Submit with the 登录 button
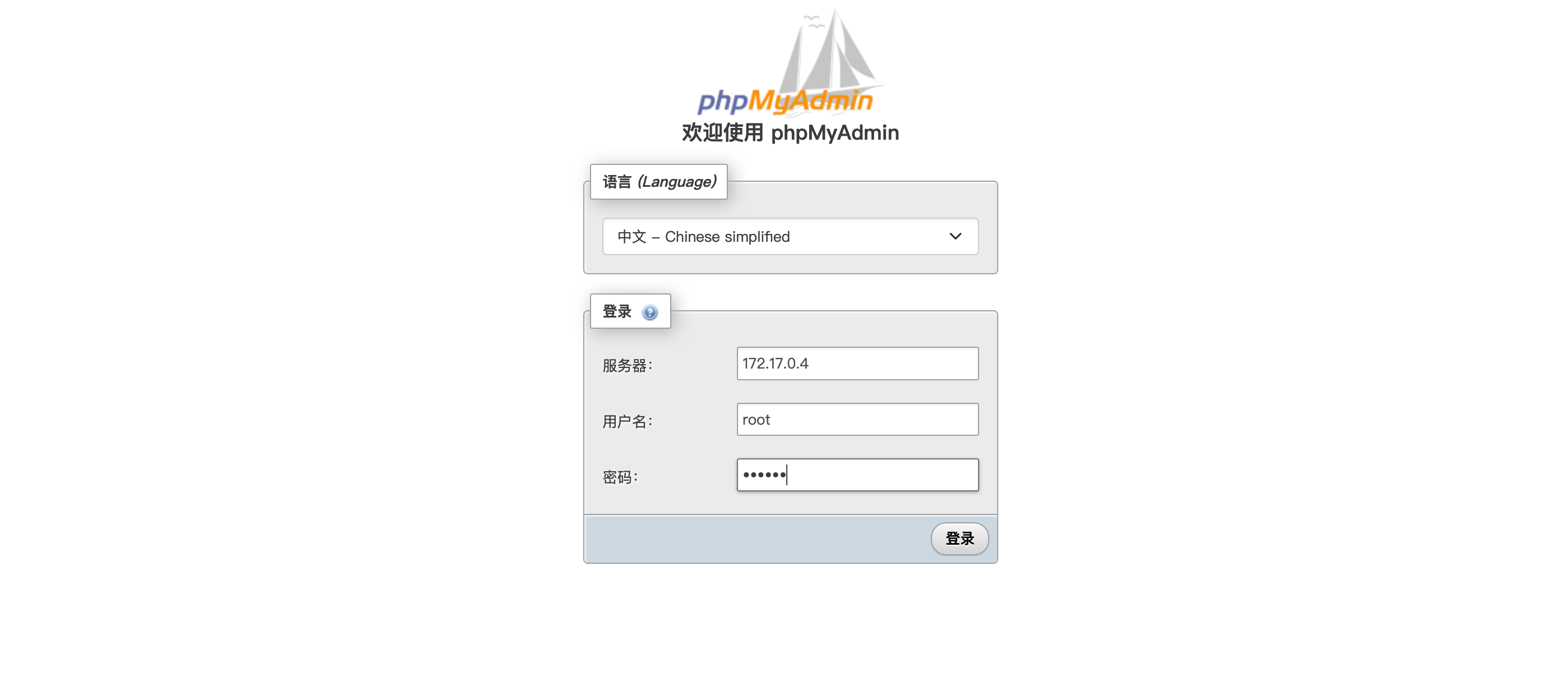 pos(960,539)
